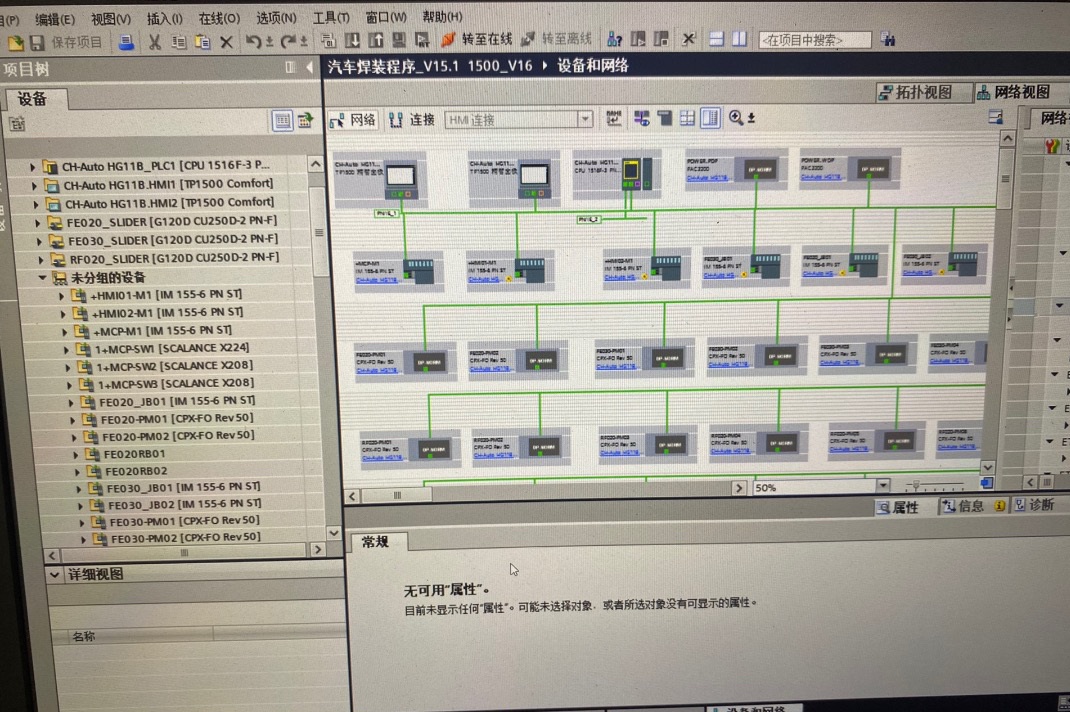
Task: Collapse the ungrouped devices folder
Action: [x=42, y=278]
